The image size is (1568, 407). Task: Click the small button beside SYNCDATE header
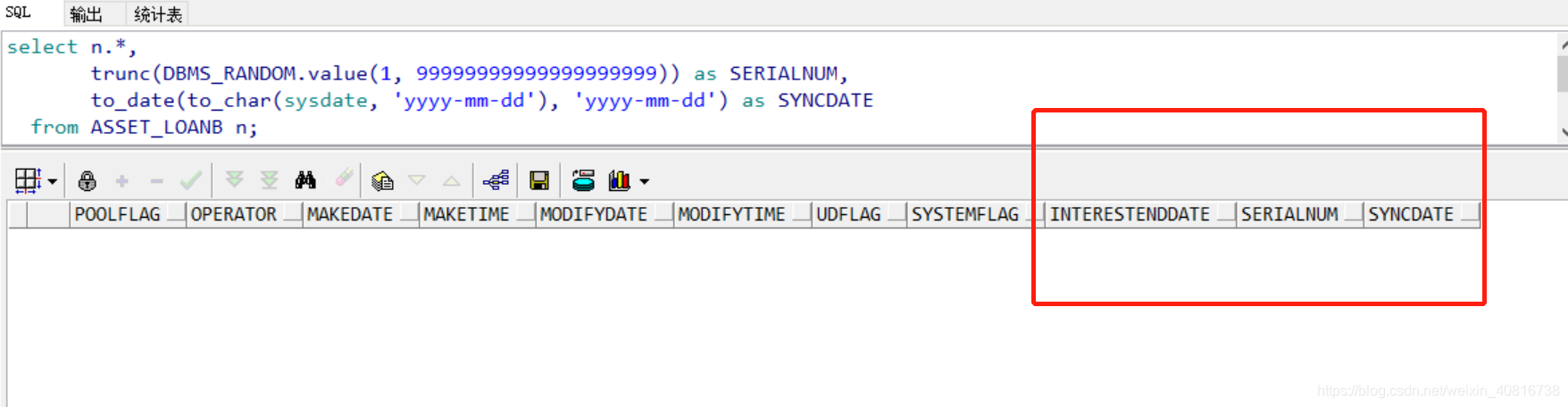1470,215
